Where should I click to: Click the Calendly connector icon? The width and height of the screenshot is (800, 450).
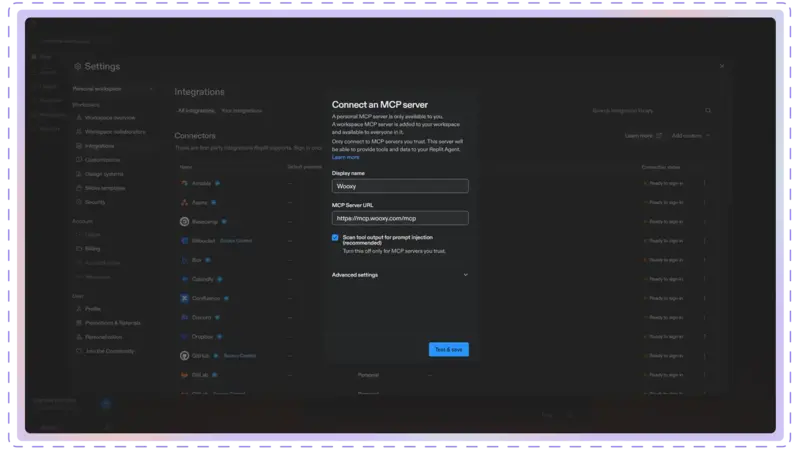pyautogui.click(x=184, y=279)
